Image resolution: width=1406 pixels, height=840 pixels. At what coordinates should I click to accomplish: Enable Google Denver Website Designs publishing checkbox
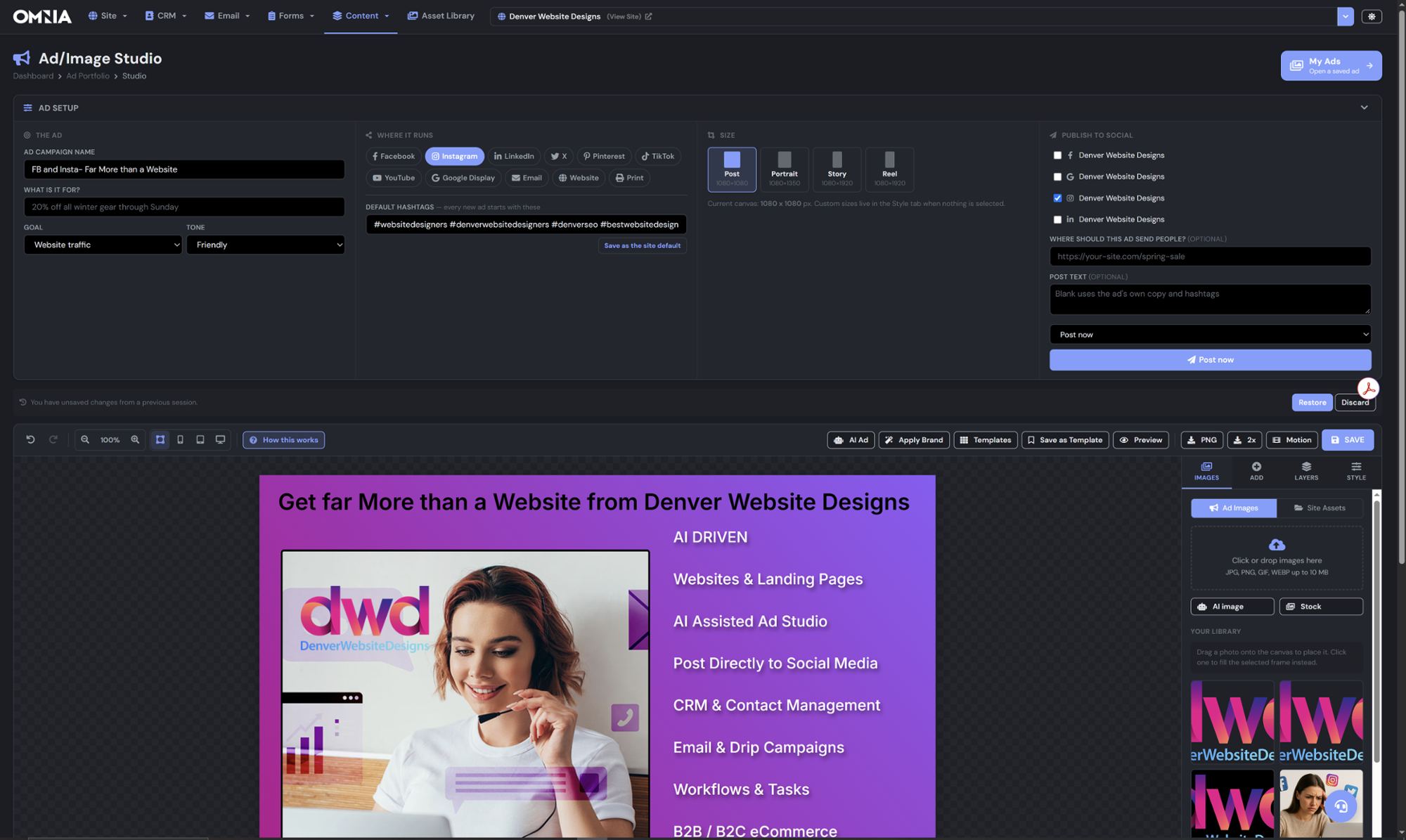coord(1057,176)
